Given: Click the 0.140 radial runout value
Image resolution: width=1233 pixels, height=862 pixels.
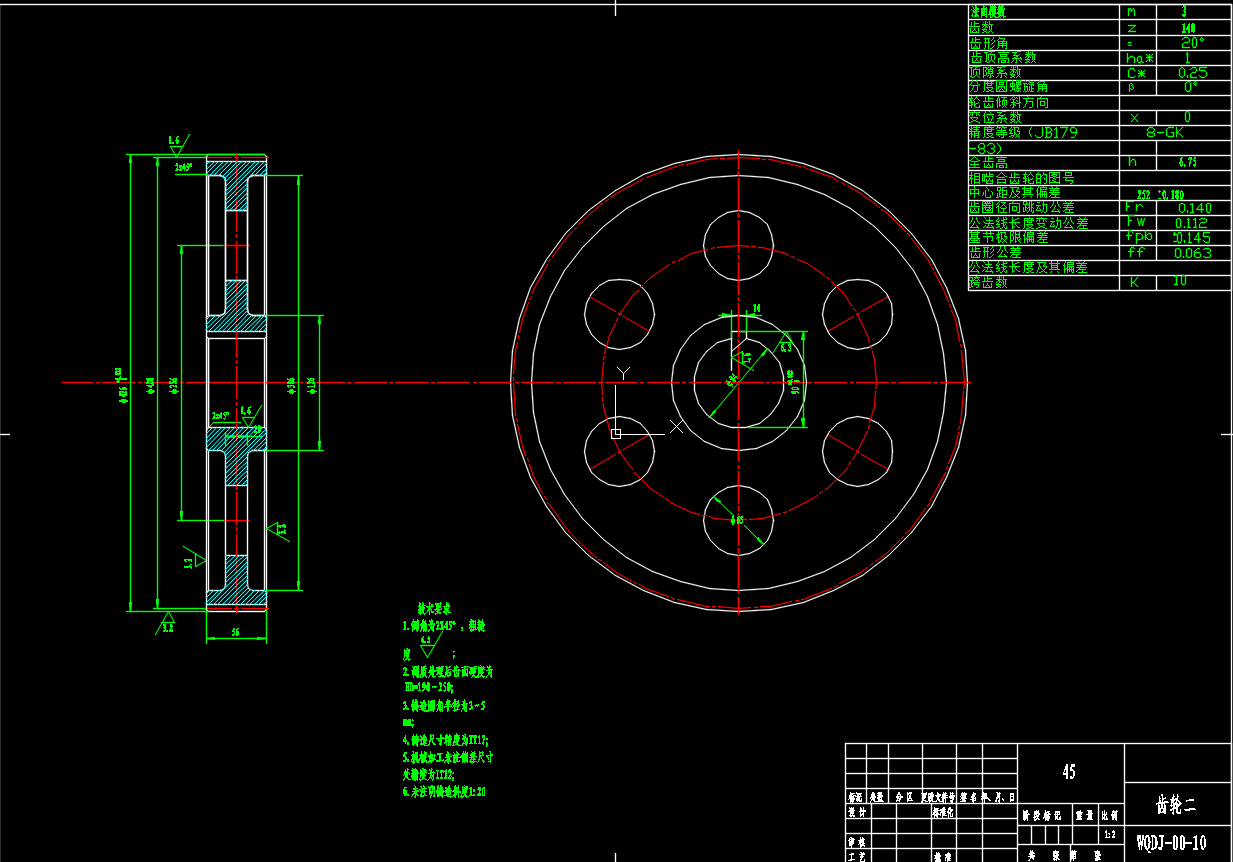Looking at the screenshot, I should (1192, 208).
